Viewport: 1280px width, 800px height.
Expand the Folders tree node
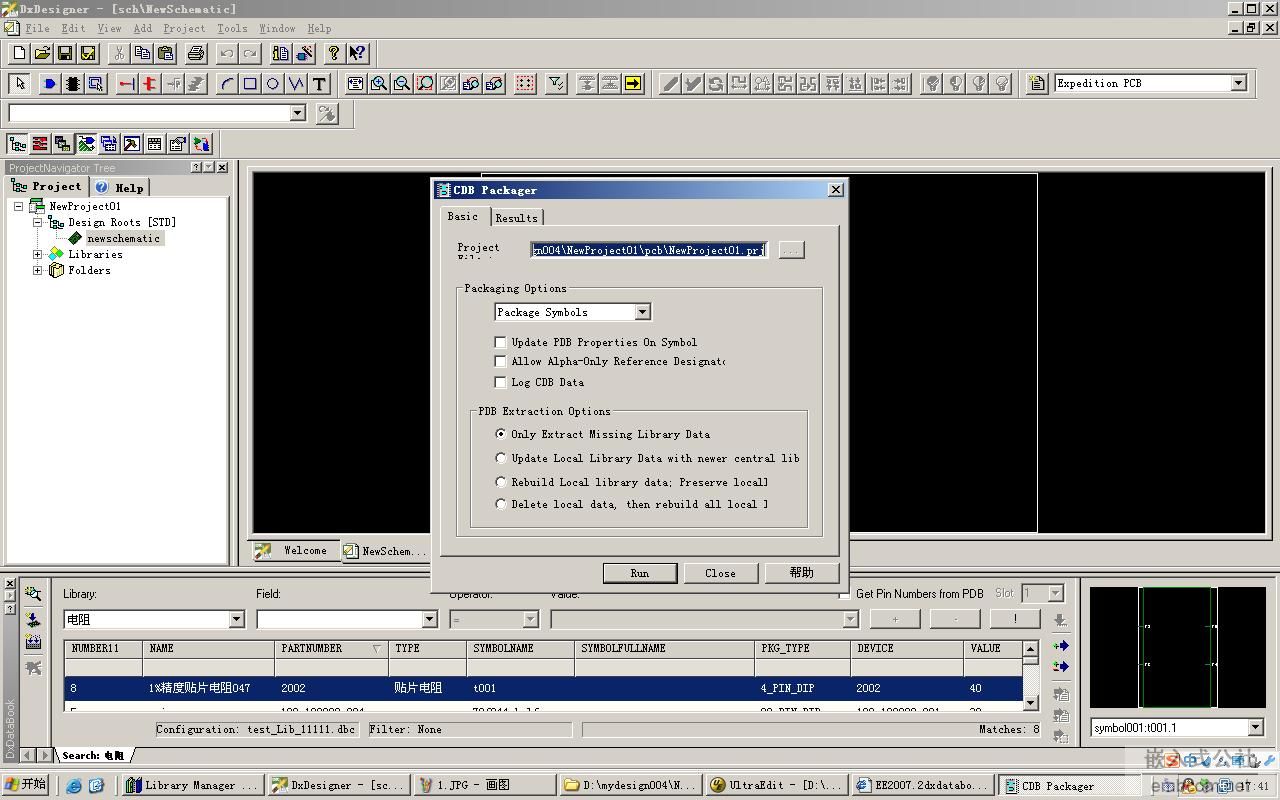(x=38, y=270)
